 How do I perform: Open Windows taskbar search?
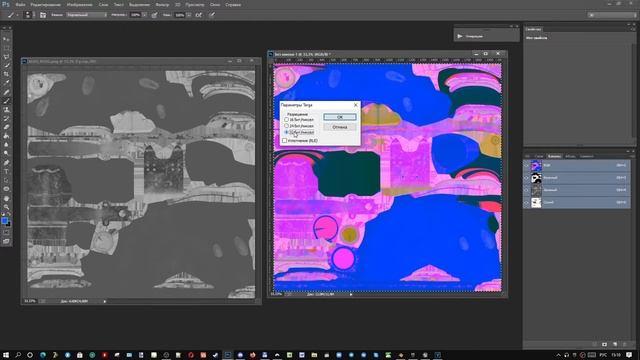(x=18, y=355)
